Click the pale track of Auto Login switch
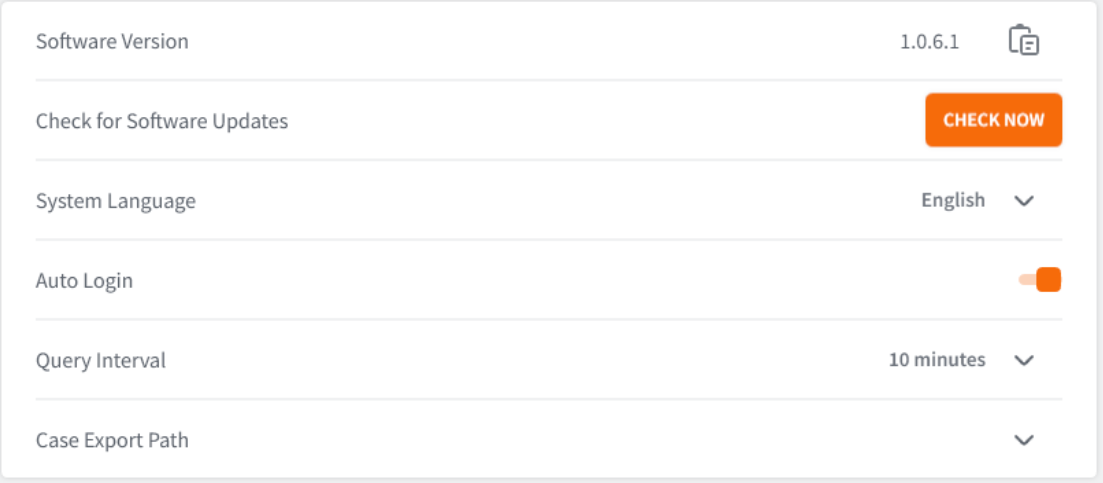 [1026, 281]
